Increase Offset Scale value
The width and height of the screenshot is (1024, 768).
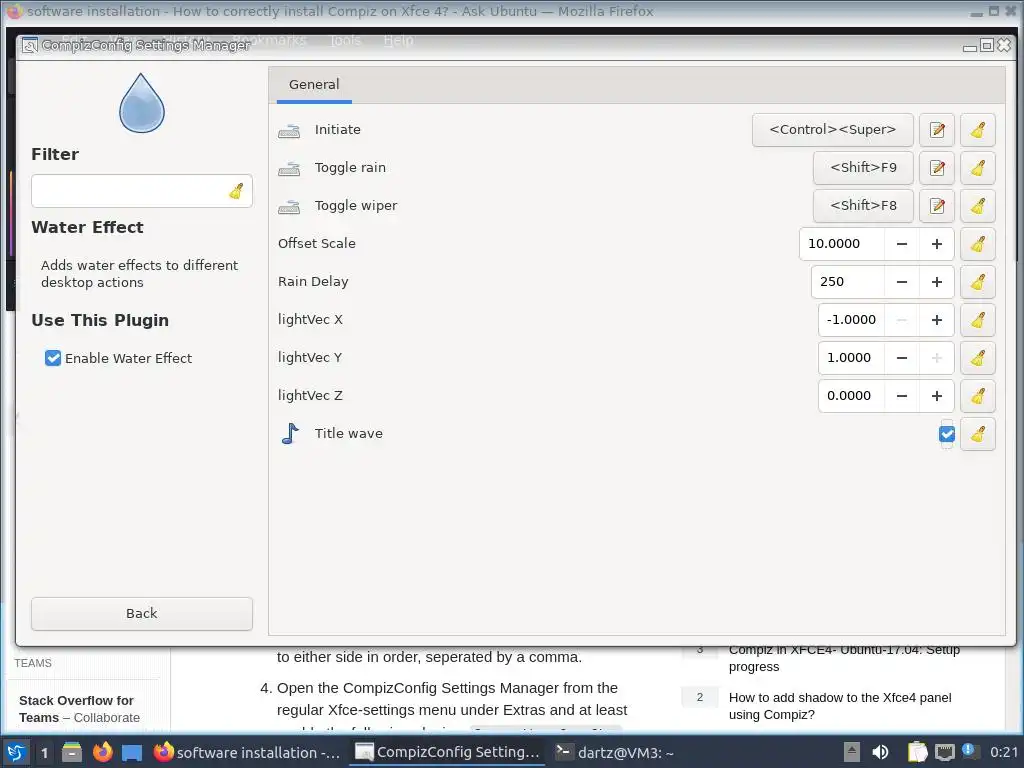click(936, 244)
